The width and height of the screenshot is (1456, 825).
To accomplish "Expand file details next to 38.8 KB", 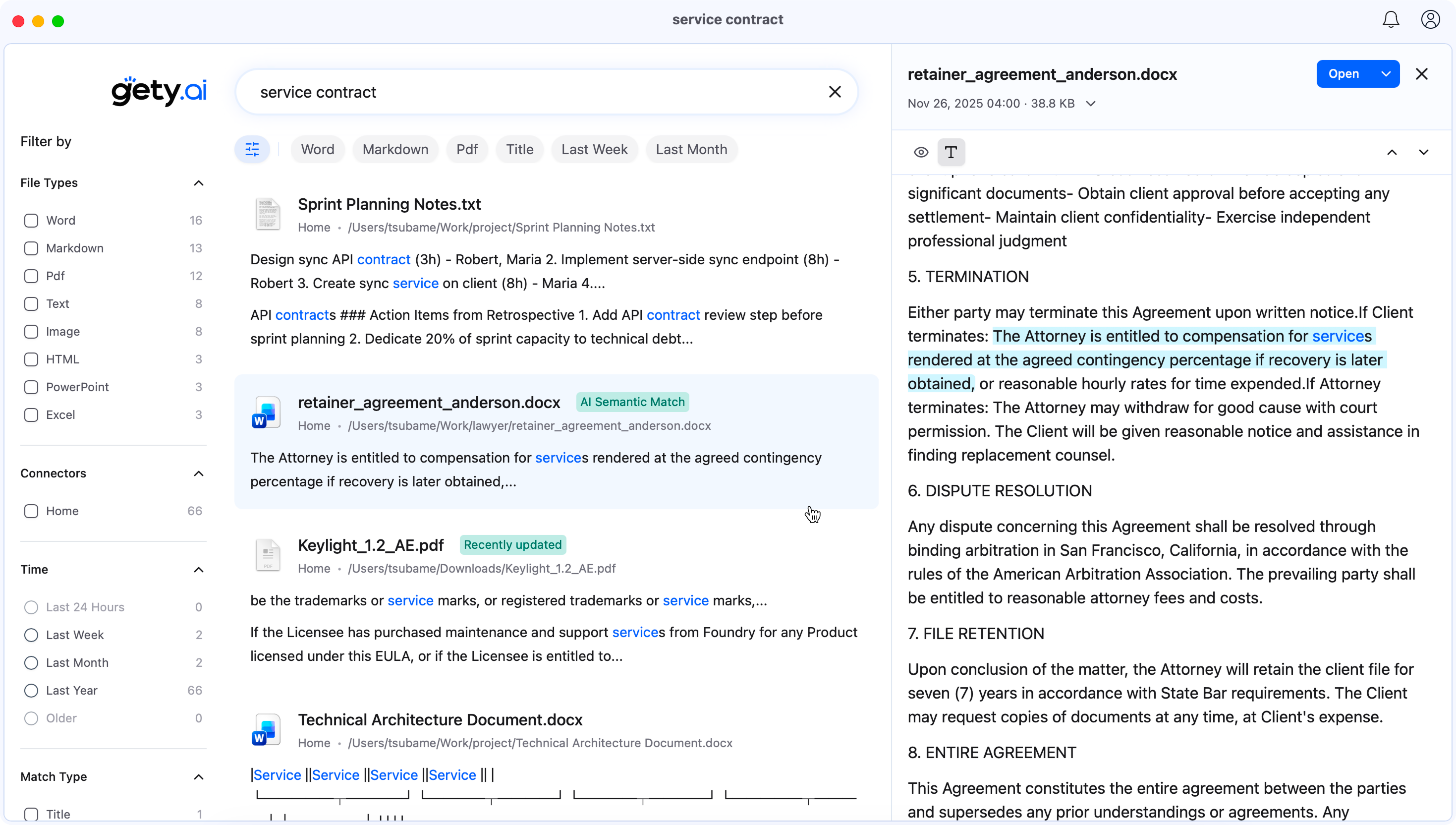I will (1090, 104).
